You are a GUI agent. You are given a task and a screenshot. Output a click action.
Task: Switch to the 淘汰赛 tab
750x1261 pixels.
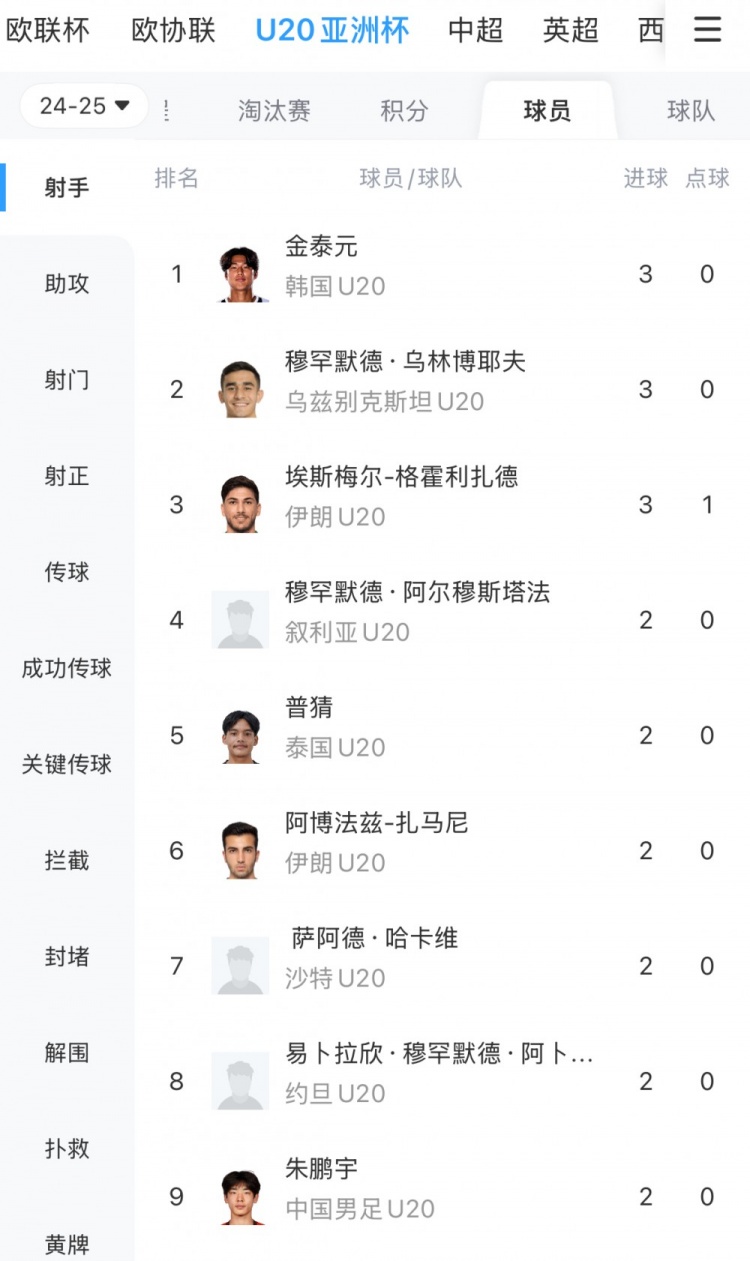coord(274,110)
